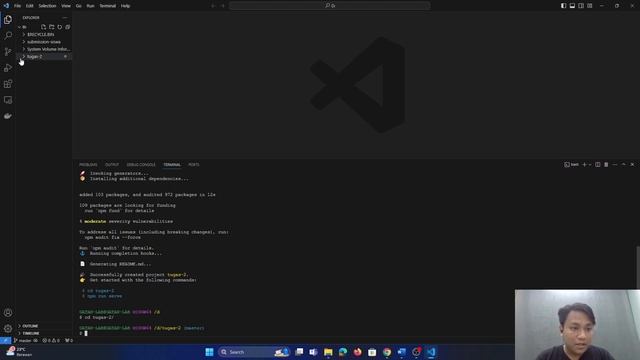
Task: Expand the Outline section
Action: pos(30,326)
